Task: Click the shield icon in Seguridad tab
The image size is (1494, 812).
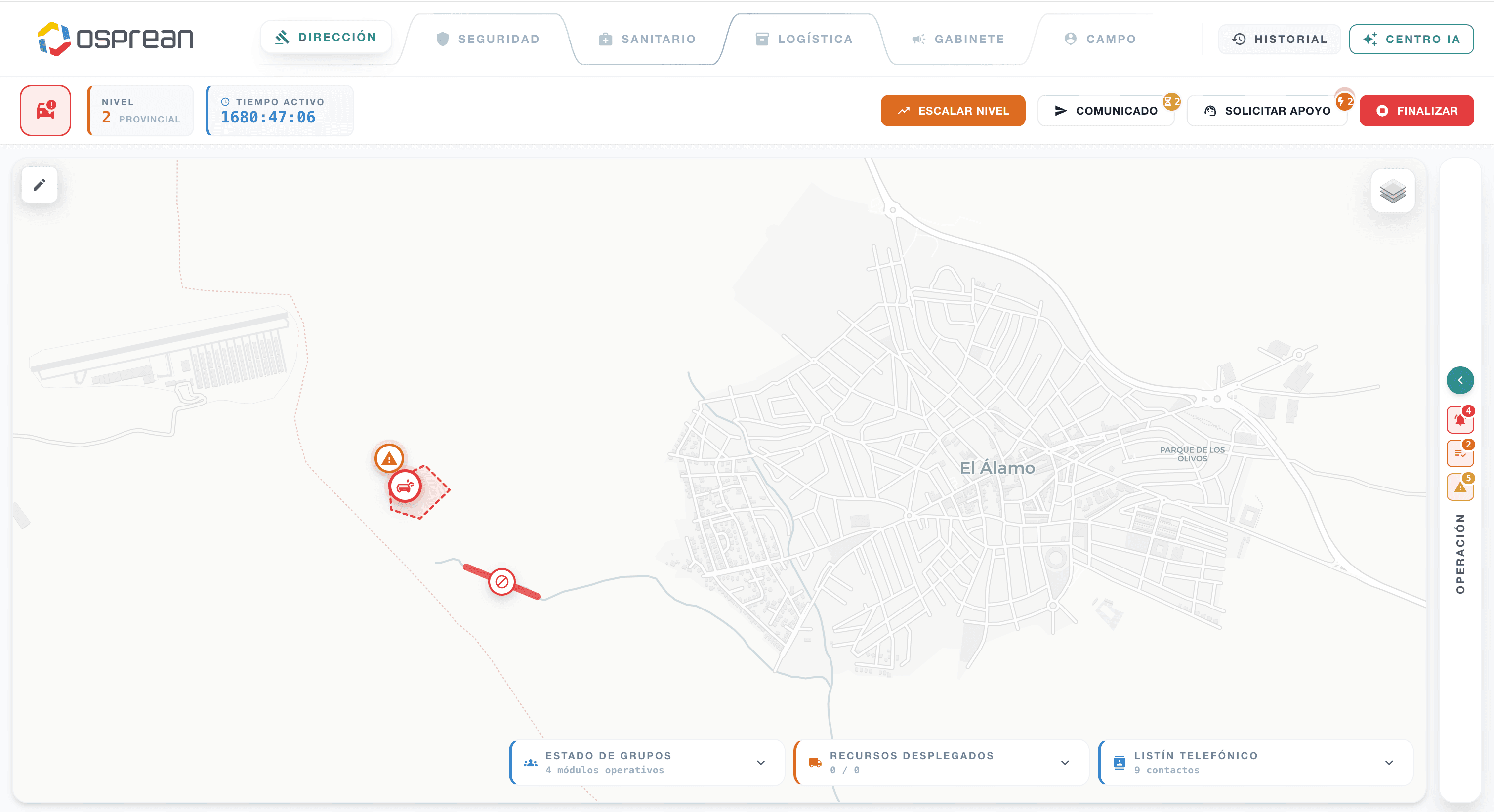Action: click(443, 39)
